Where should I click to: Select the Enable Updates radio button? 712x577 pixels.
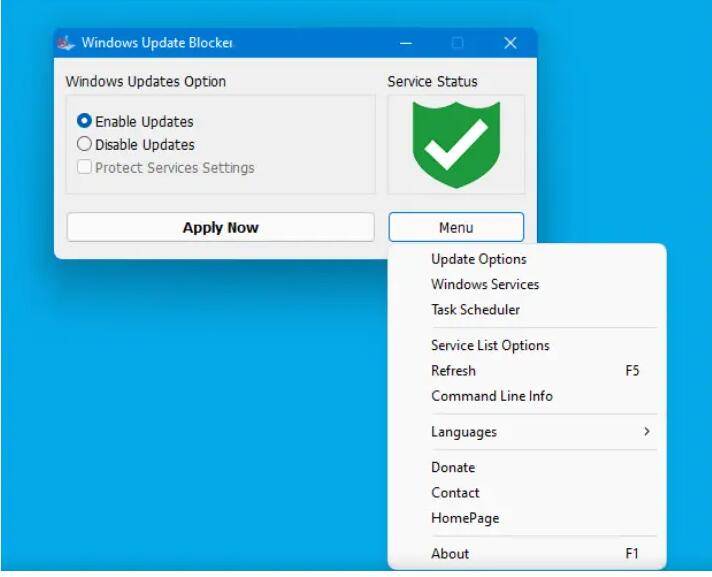85,121
